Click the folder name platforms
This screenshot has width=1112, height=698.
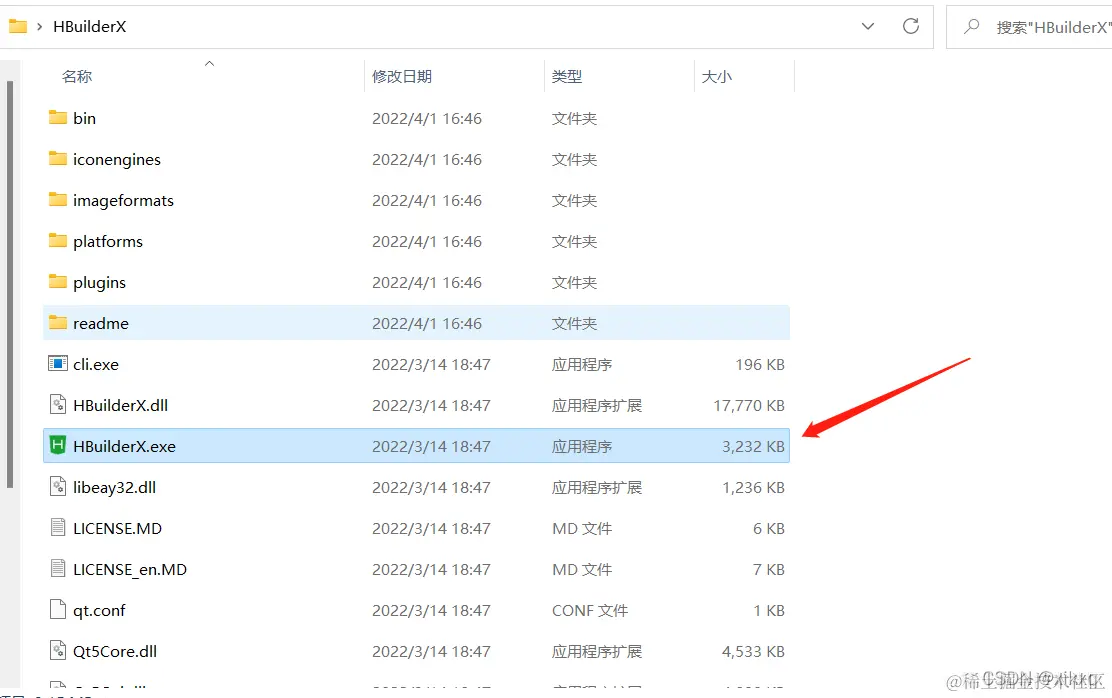pyautogui.click(x=108, y=242)
